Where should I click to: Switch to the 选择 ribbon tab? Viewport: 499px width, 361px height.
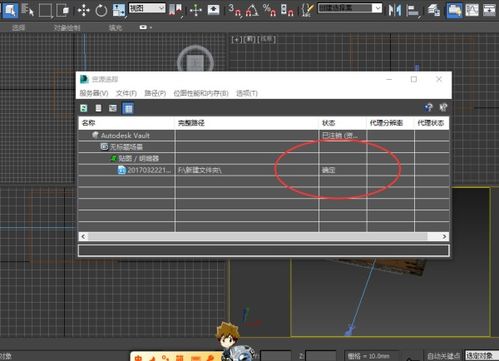point(19,28)
